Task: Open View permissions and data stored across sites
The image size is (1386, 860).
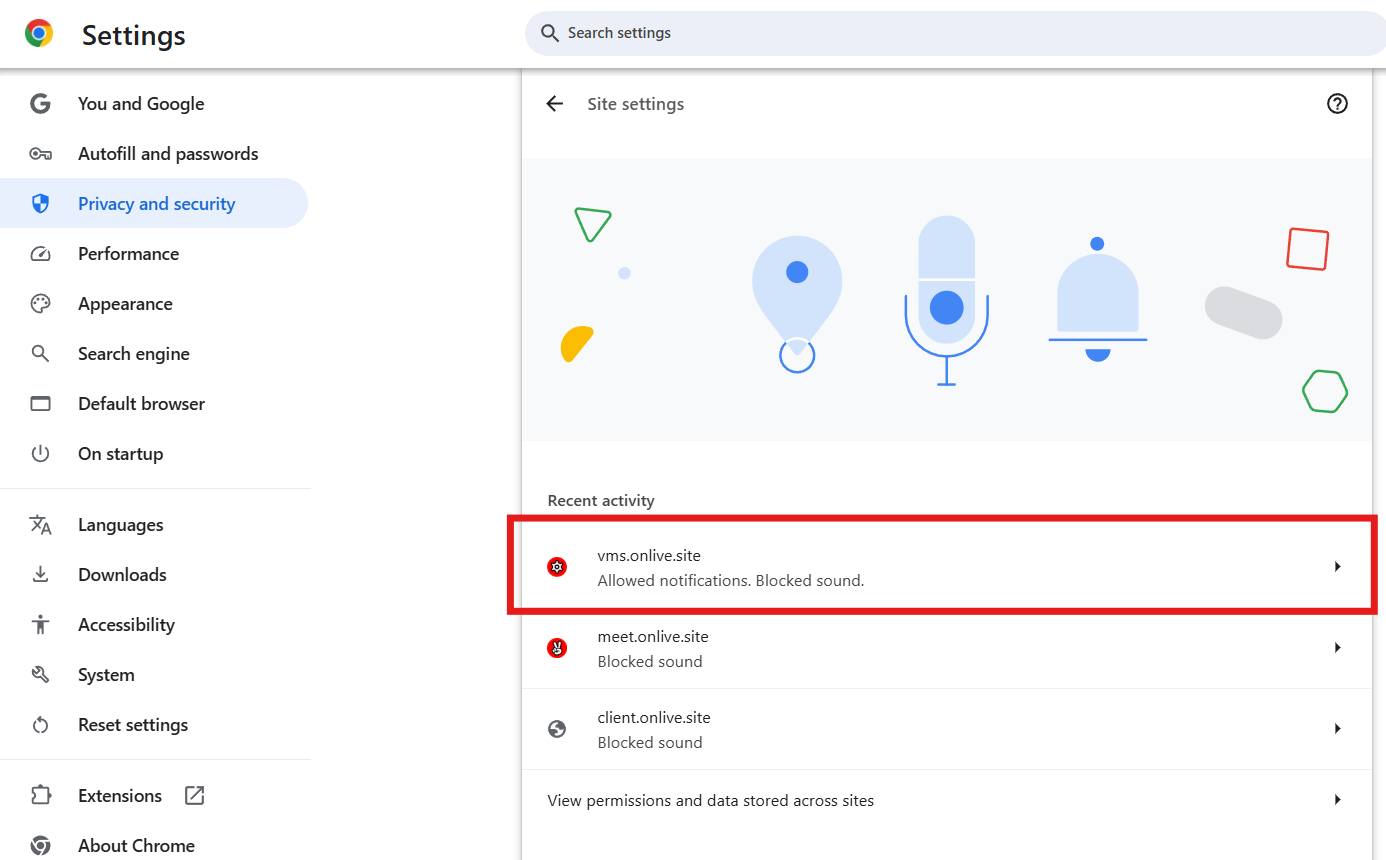Action: 711,801
